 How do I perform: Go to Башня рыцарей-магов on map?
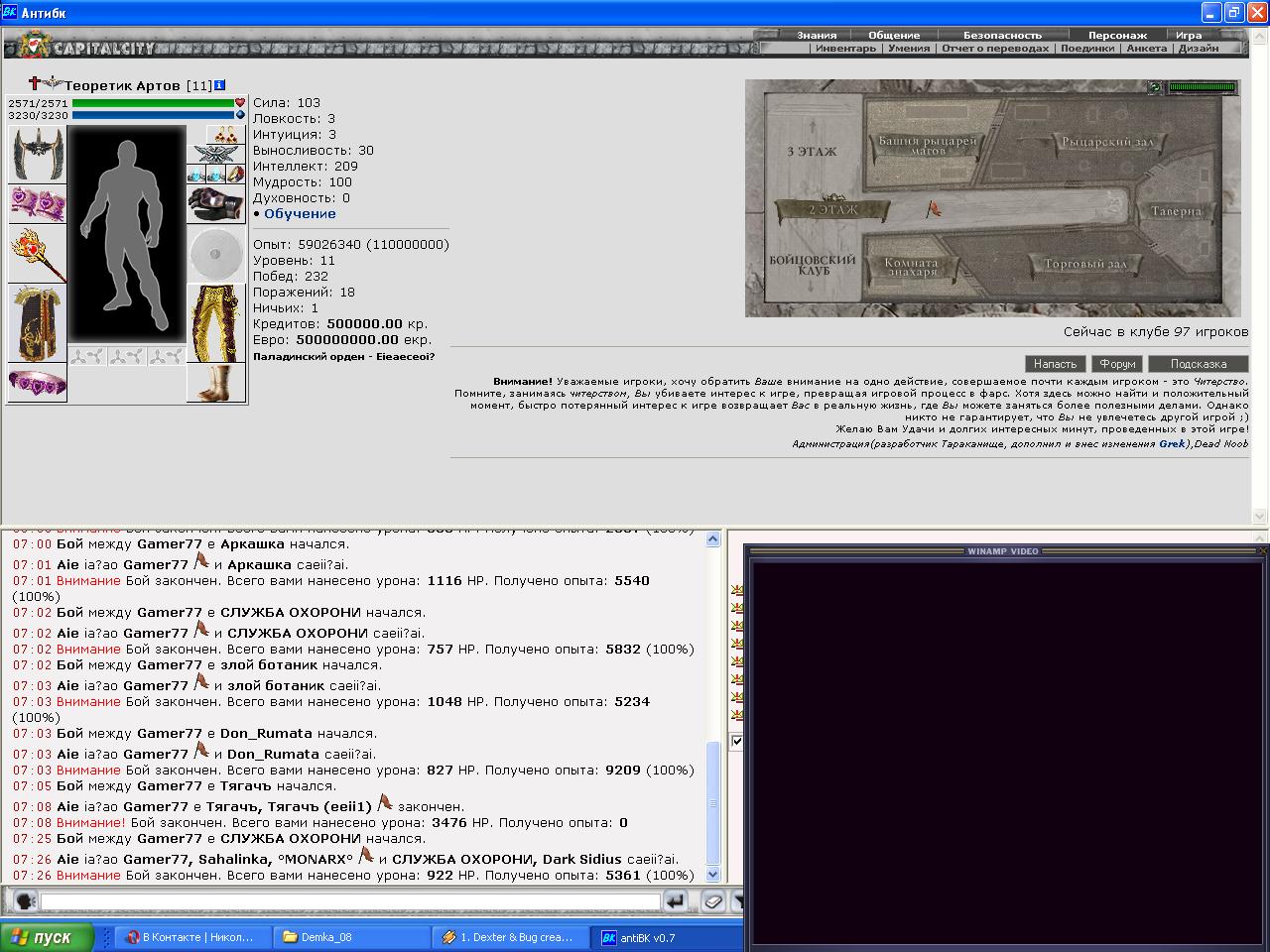tap(928, 146)
